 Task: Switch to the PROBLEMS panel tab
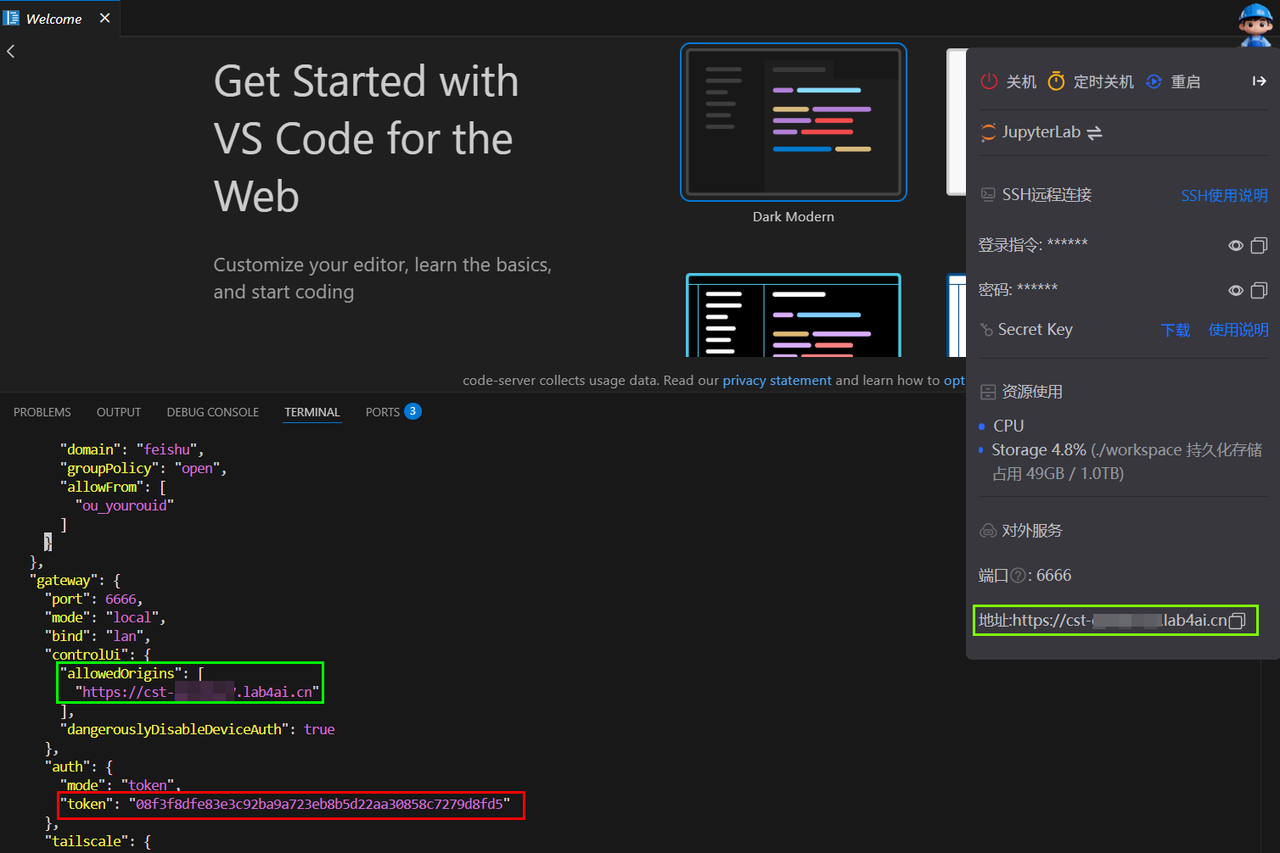point(42,412)
